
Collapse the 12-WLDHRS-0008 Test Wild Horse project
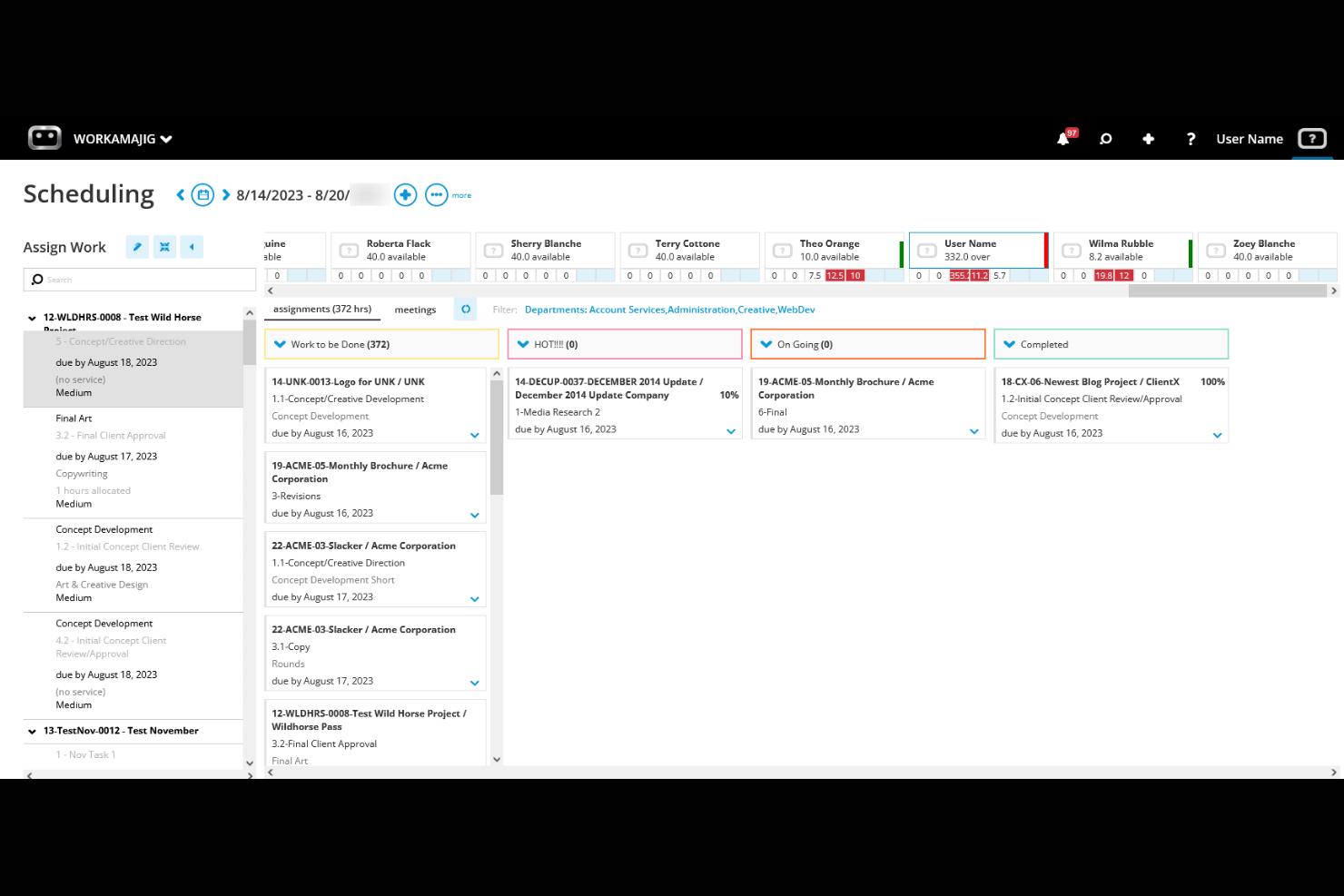pyautogui.click(x=32, y=319)
